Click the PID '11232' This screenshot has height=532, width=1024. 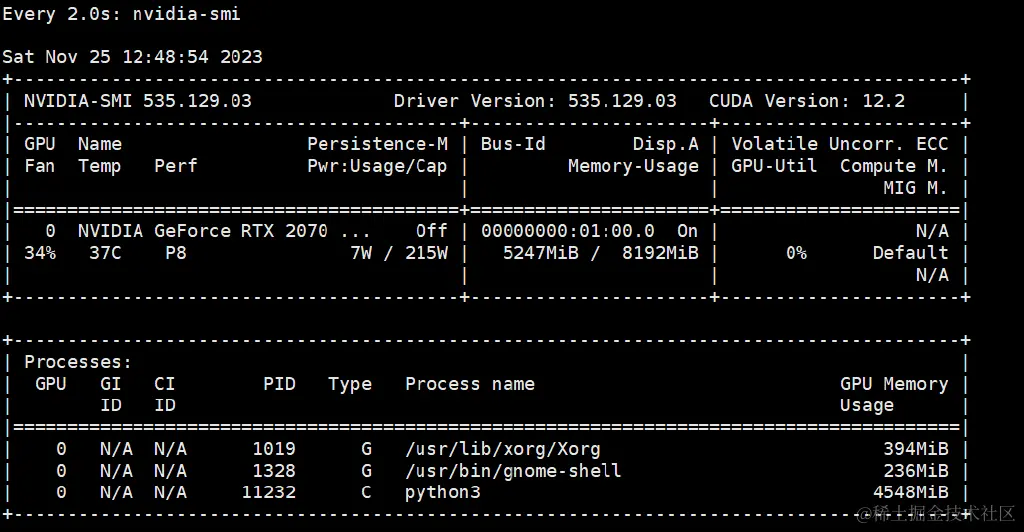pyautogui.click(x=269, y=492)
